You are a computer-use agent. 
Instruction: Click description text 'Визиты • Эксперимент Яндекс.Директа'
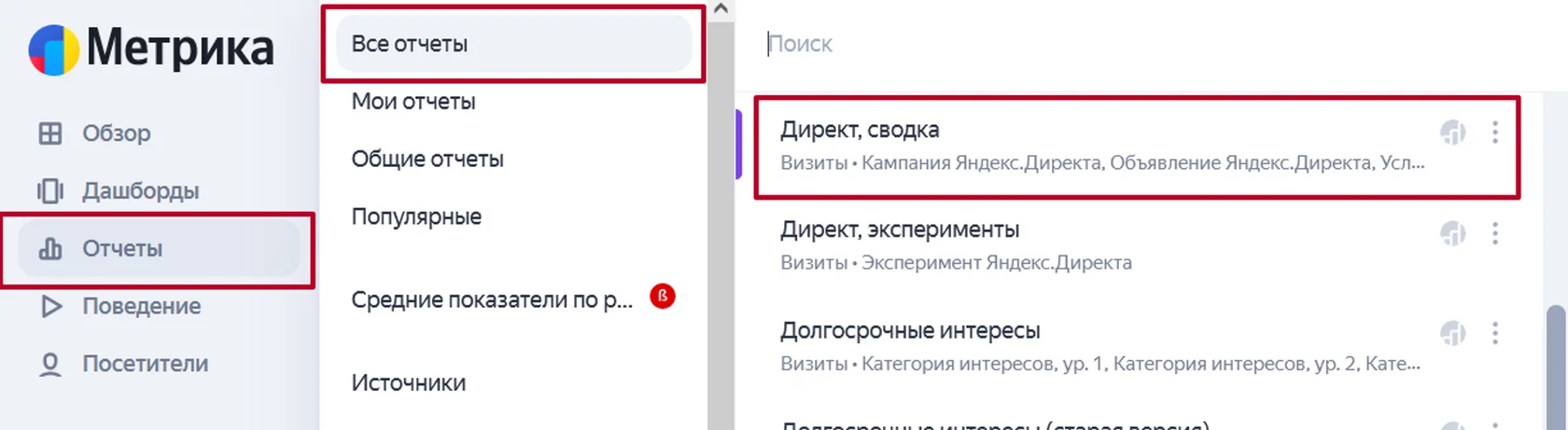(x=956, y=263)
